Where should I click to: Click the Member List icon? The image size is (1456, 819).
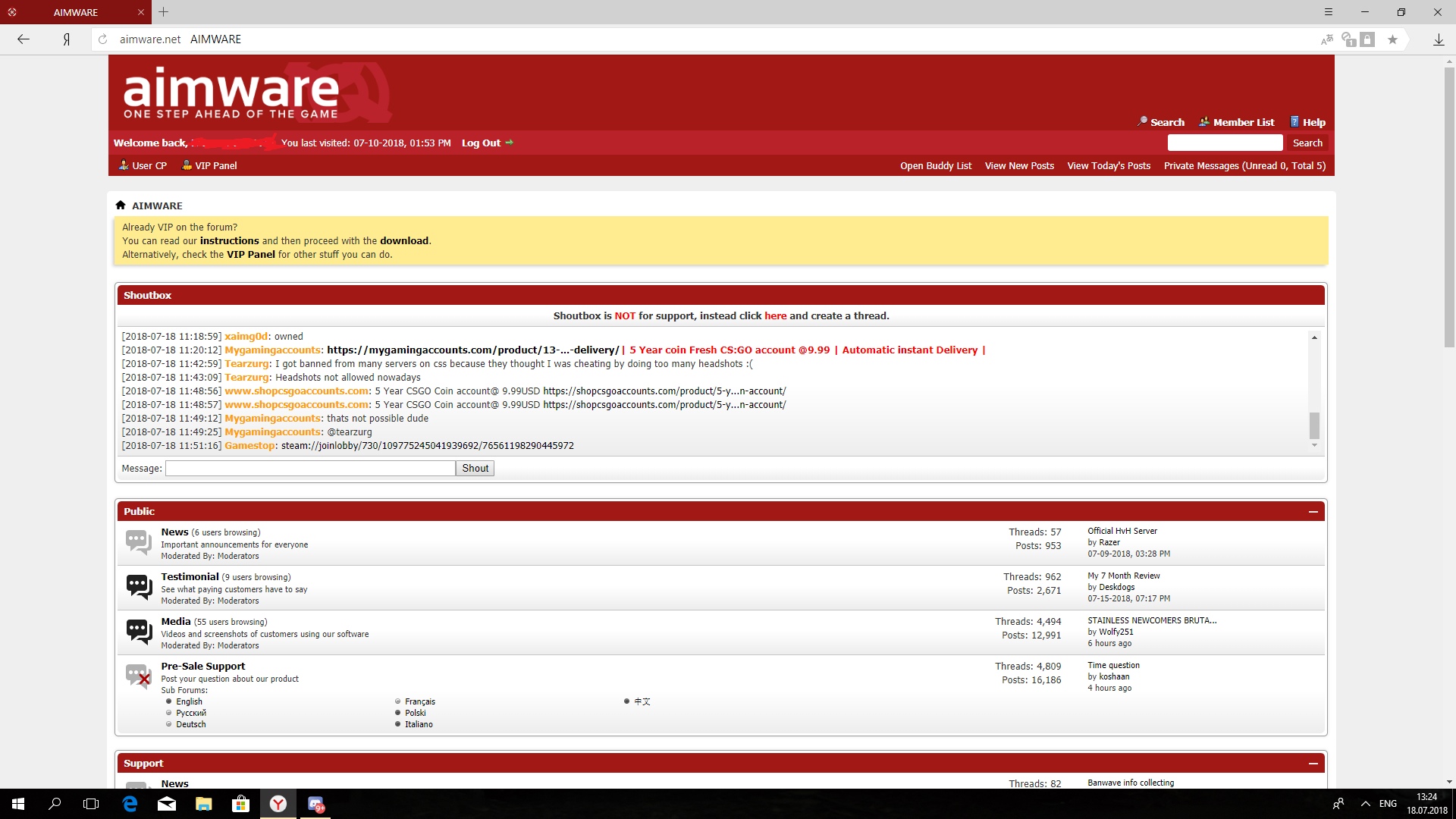point(1204,121)
